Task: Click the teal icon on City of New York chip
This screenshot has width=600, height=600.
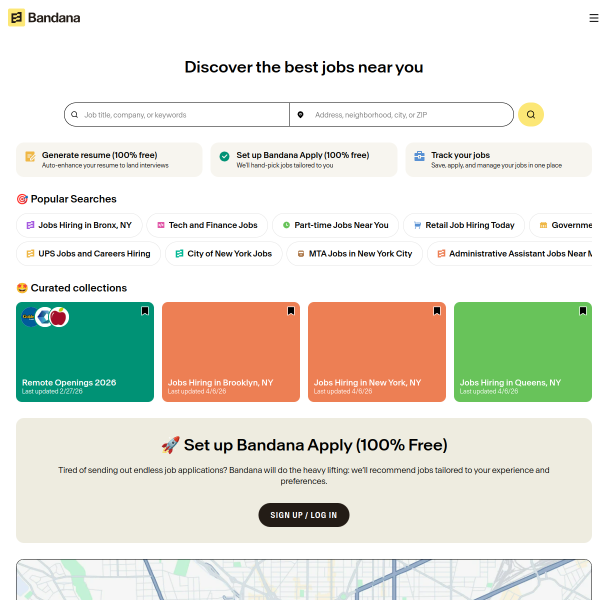Action: 179,253
